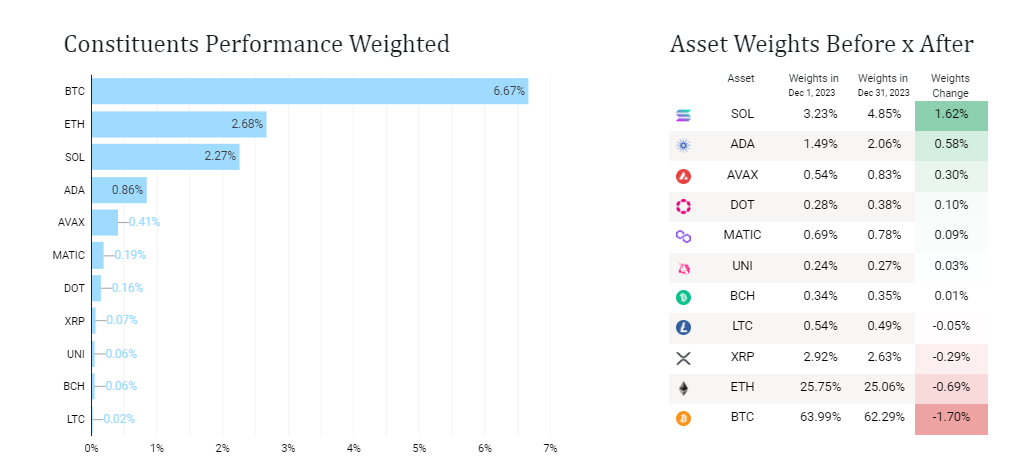Click the BTC 6.67% bar
The height and width of the screenshot is (466, 1025).
click(309, 91)
